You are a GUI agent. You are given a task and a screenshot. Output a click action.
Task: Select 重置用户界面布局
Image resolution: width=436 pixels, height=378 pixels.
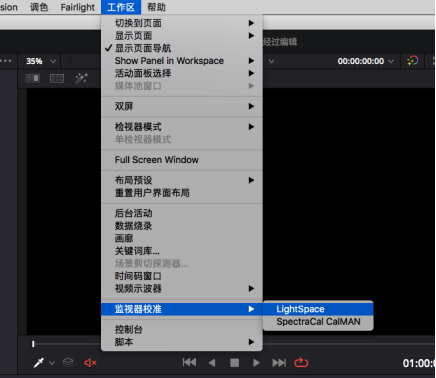(182, 193)
